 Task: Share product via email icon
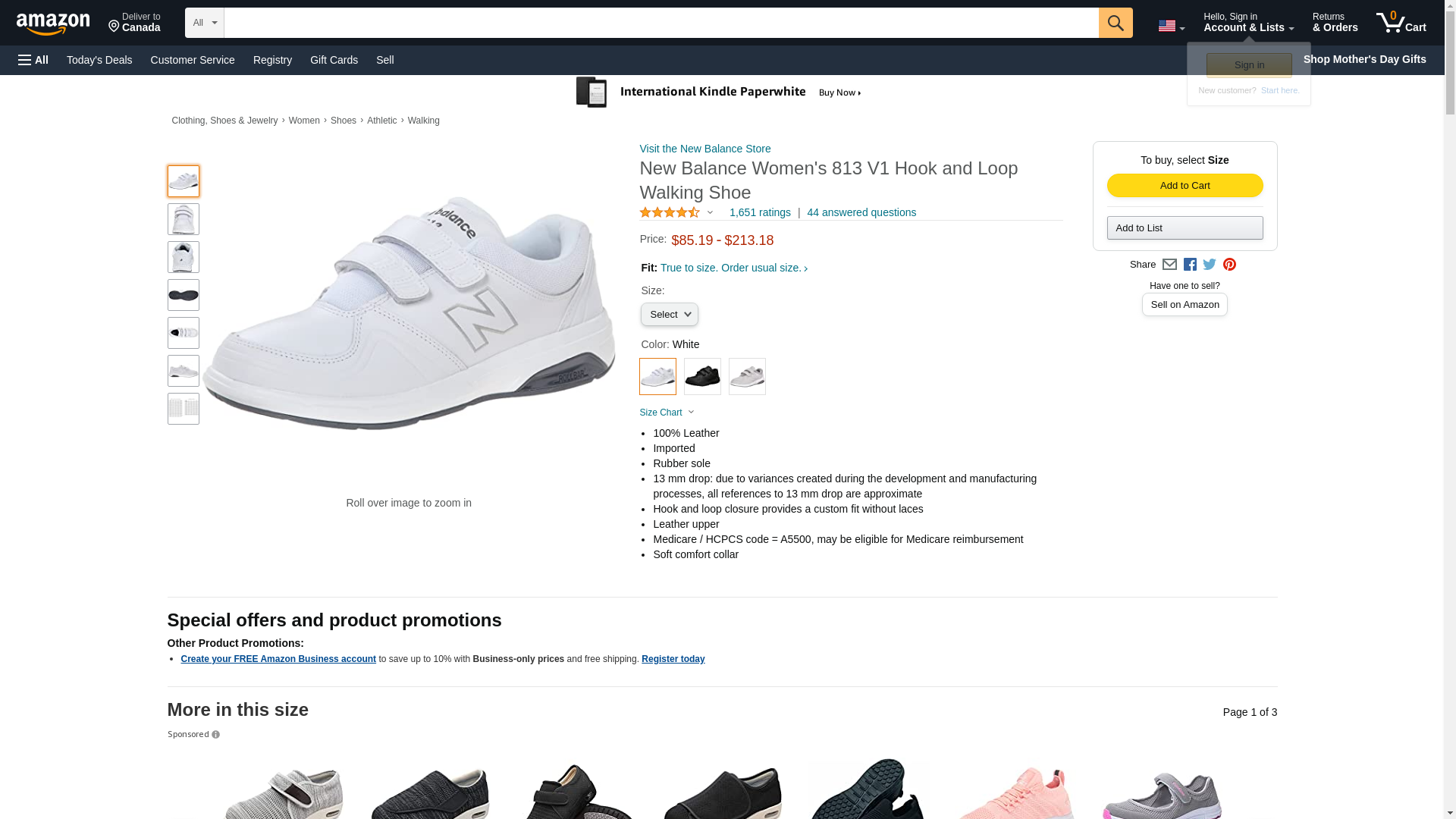click(1169, 265)
